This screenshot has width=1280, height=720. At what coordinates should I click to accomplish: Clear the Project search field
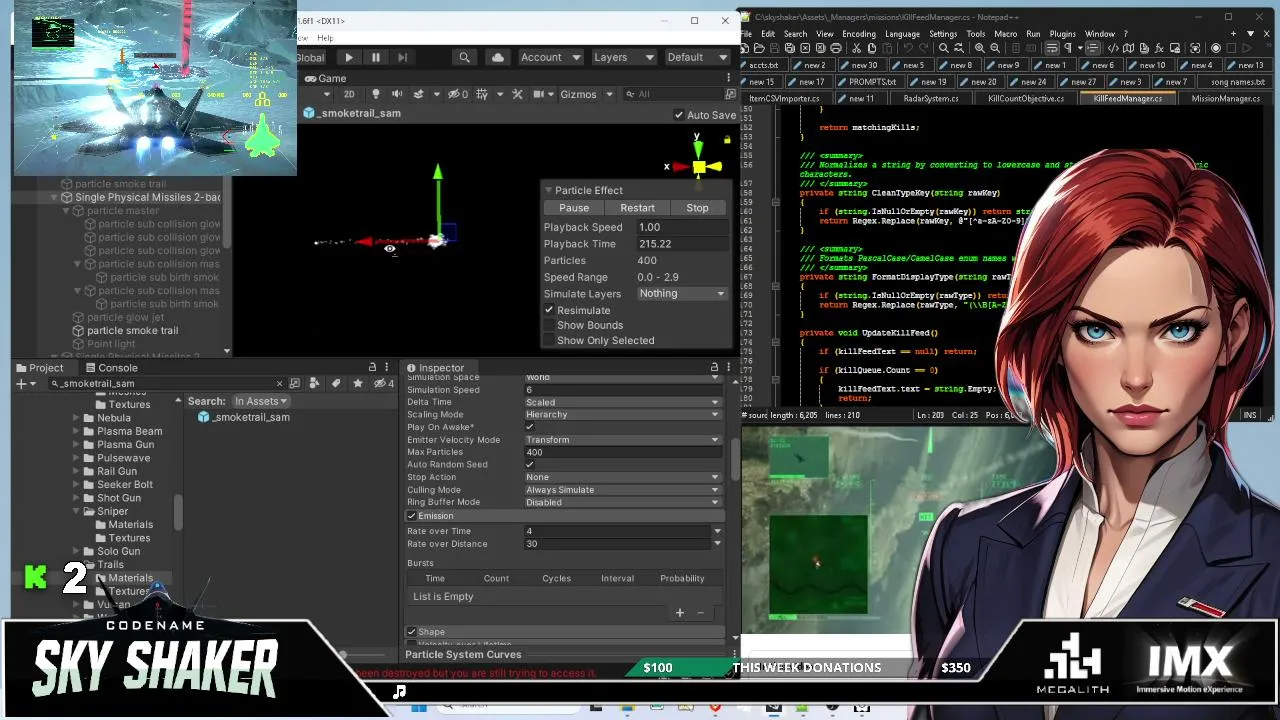279,384
